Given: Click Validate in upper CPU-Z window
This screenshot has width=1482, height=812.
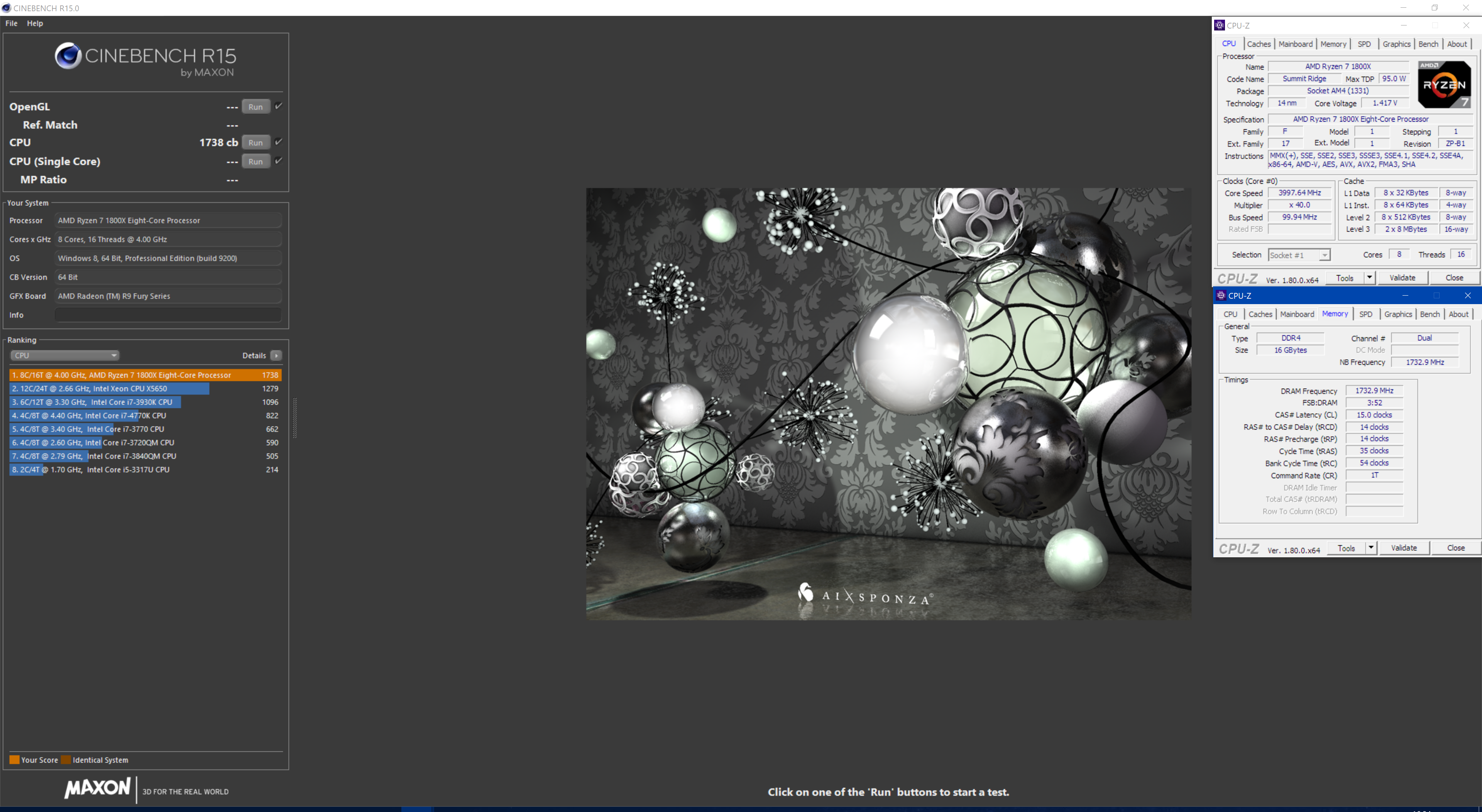Looking at the screenshot, I should (1402, 278).
